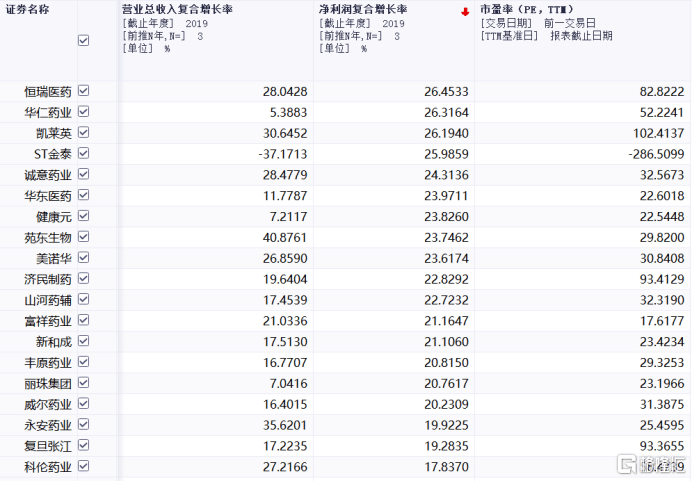Sort by 营业总收入复合增长率 column header
The image size is (692, 481).
coord(177,9)
